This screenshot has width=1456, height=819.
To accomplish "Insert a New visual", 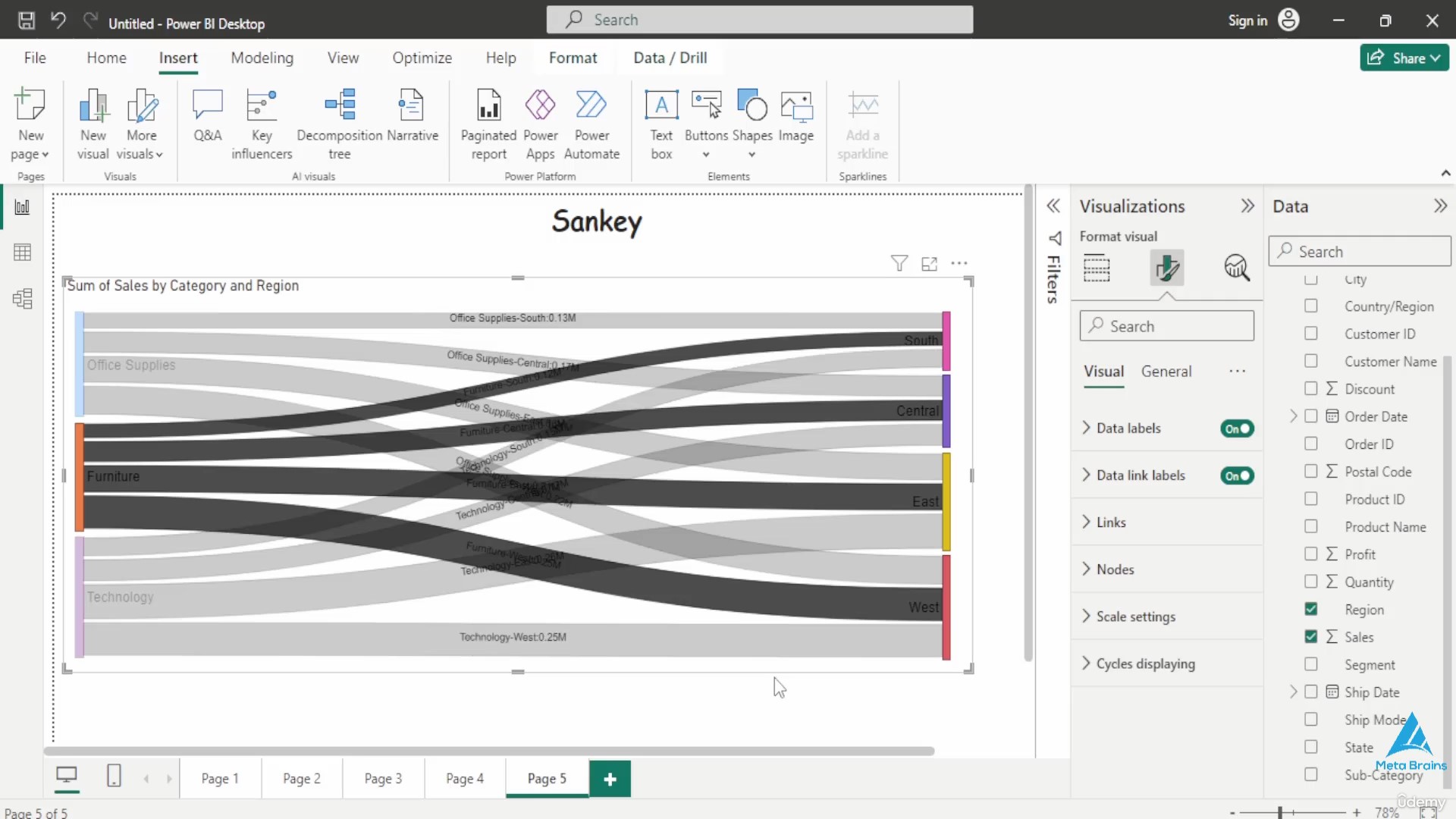I will pyautogui.click(x=93, y=124).
